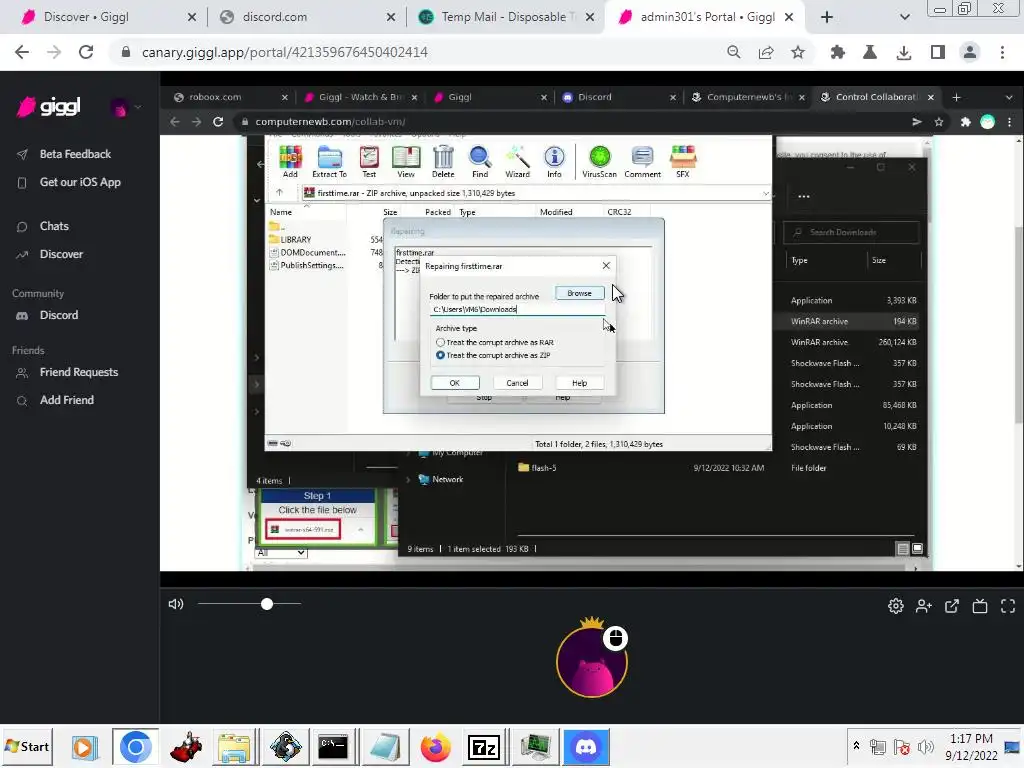Open the Giggl user avatar dropdown
Screen dimensions: 1024x768
click(126, 108)
